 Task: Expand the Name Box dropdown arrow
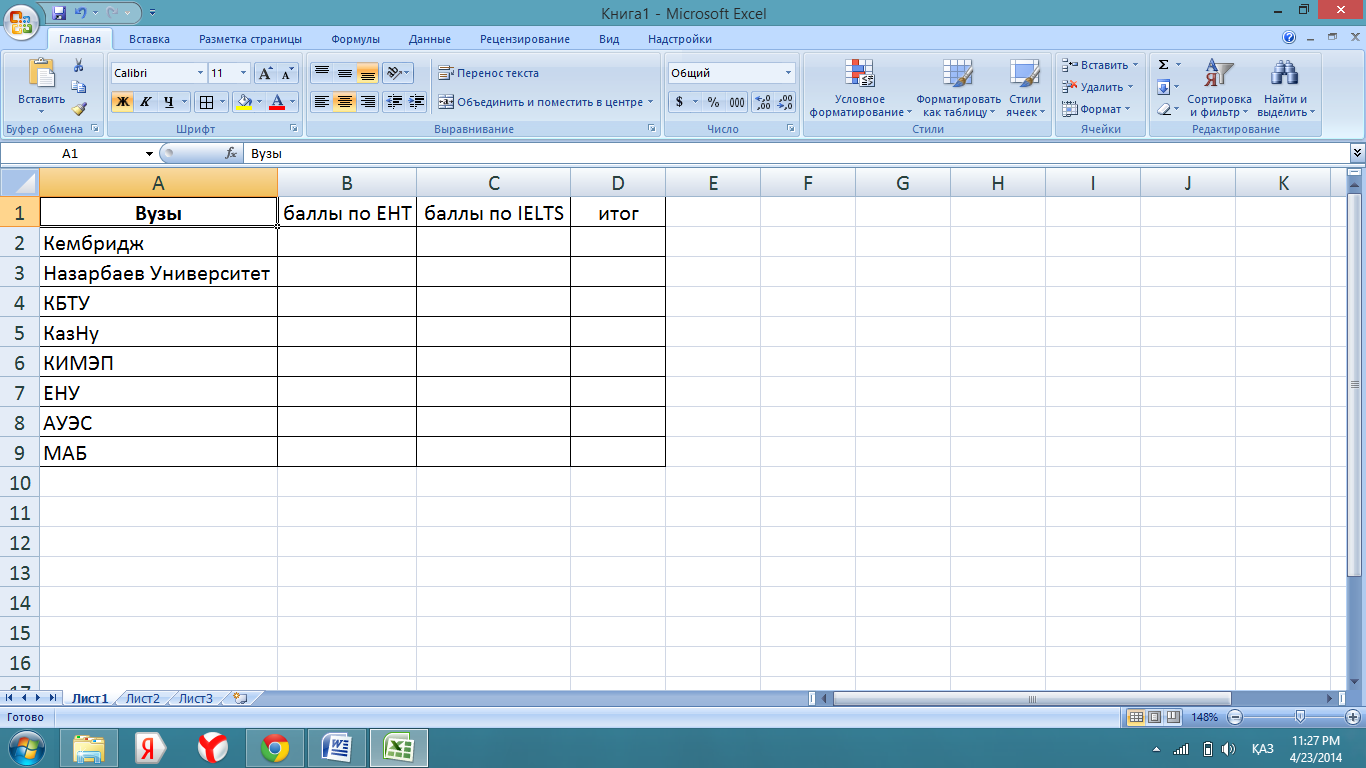(150, 154)
